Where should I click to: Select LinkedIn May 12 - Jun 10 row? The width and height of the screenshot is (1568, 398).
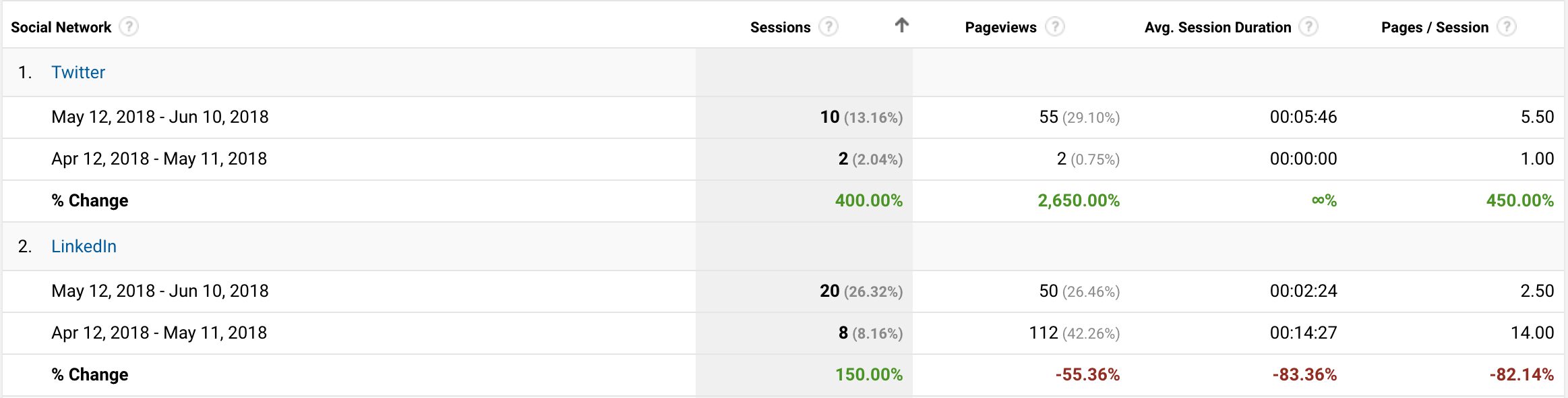tap(783, 291)
